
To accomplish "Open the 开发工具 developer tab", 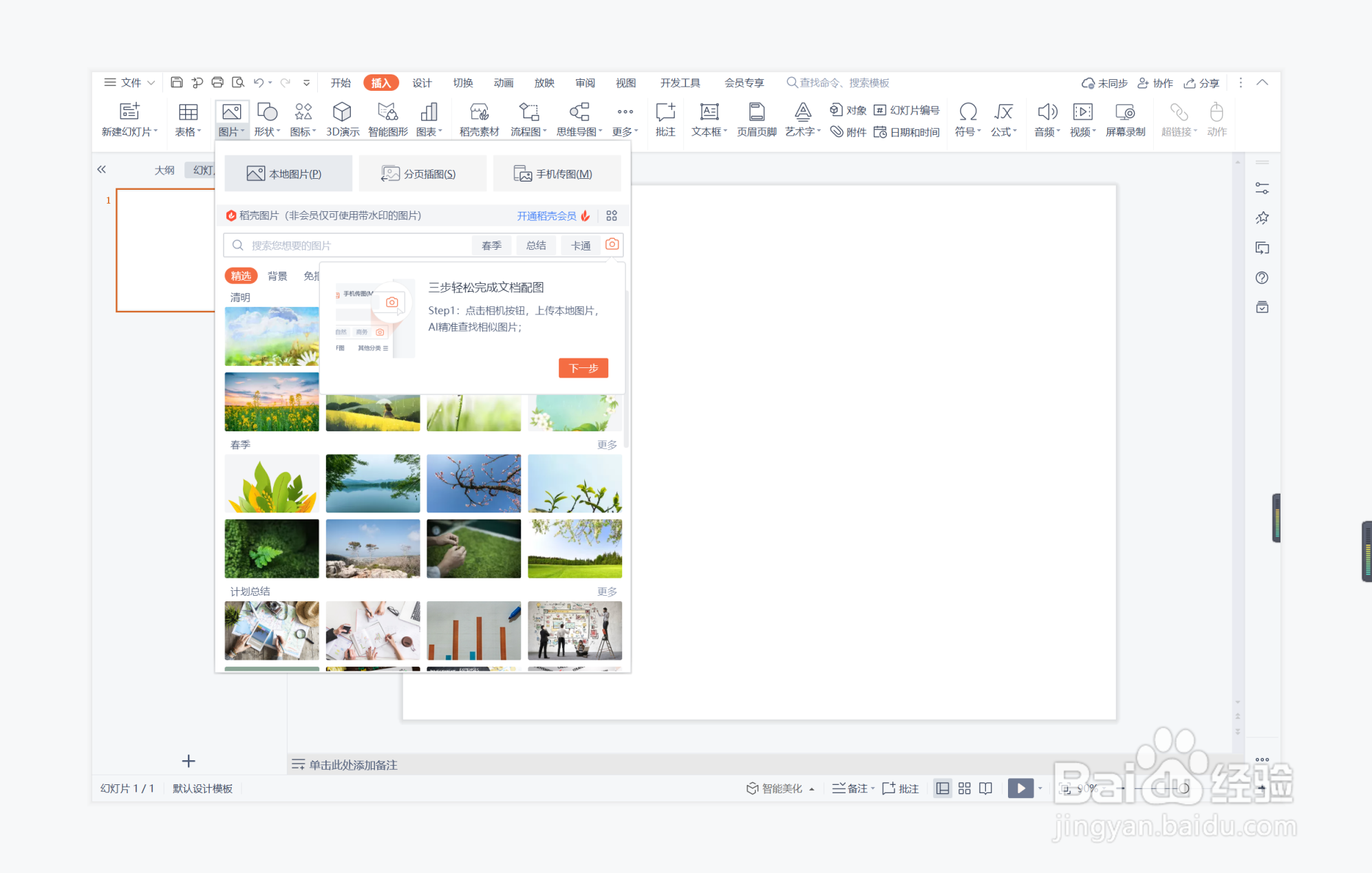I will 680,83.
